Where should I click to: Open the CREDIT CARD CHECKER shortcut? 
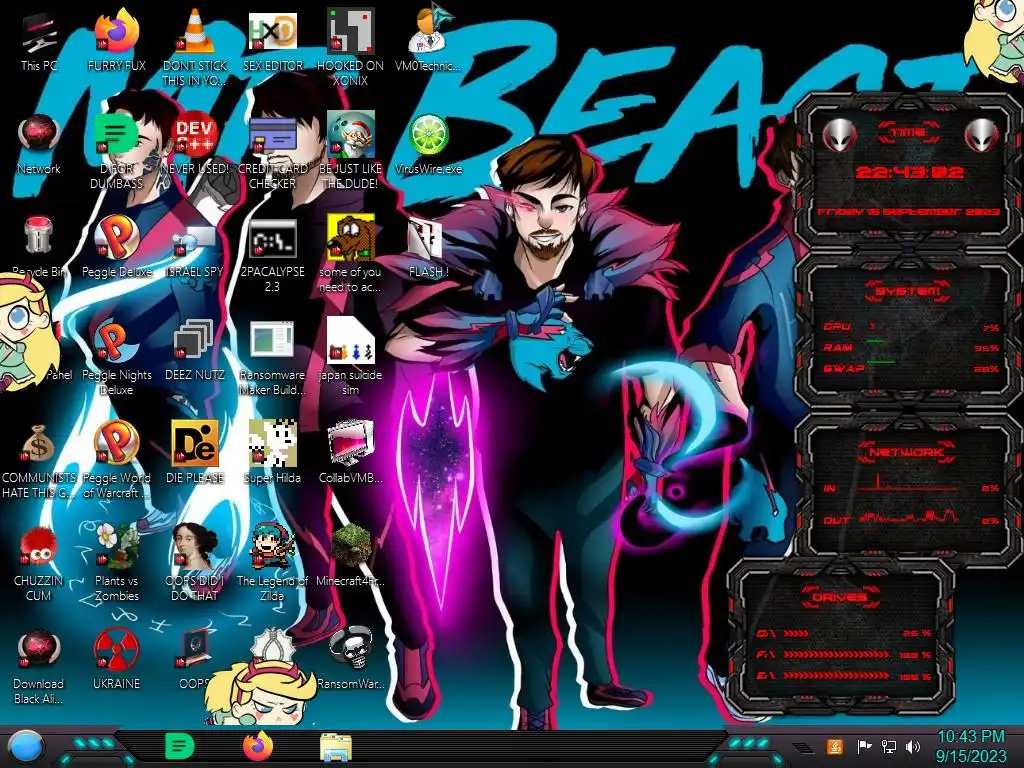click(x=273, y=152)
